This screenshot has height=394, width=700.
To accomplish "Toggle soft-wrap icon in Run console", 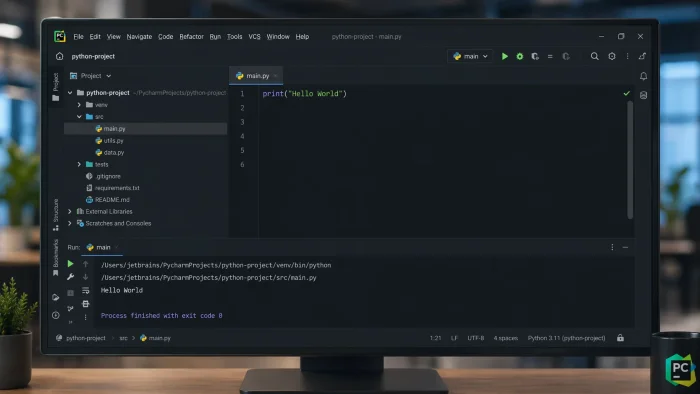I will (x=85, y=290).
